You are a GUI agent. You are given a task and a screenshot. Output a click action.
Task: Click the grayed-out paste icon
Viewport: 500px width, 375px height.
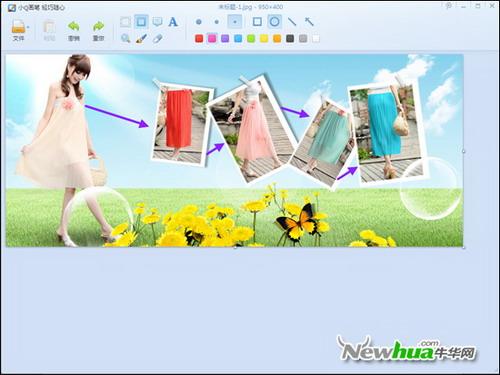coord(49,27)
